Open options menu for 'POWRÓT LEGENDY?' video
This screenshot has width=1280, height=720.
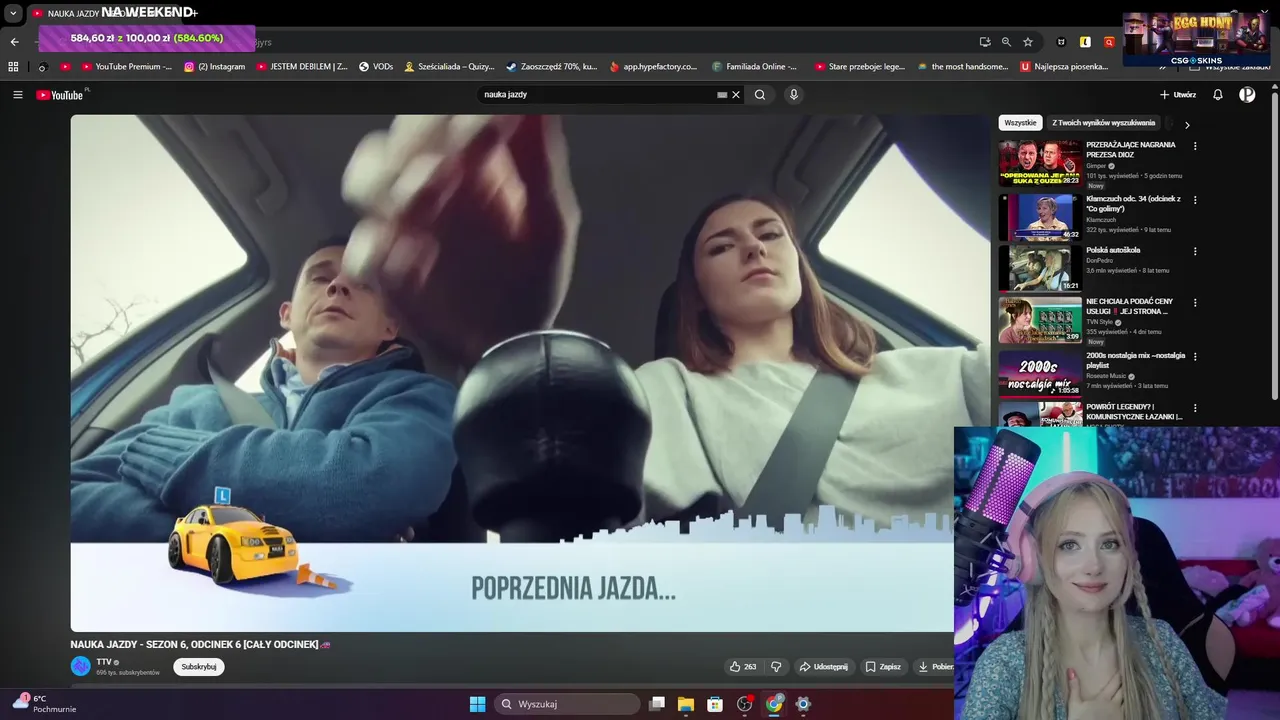click(x=1194, y=408)
